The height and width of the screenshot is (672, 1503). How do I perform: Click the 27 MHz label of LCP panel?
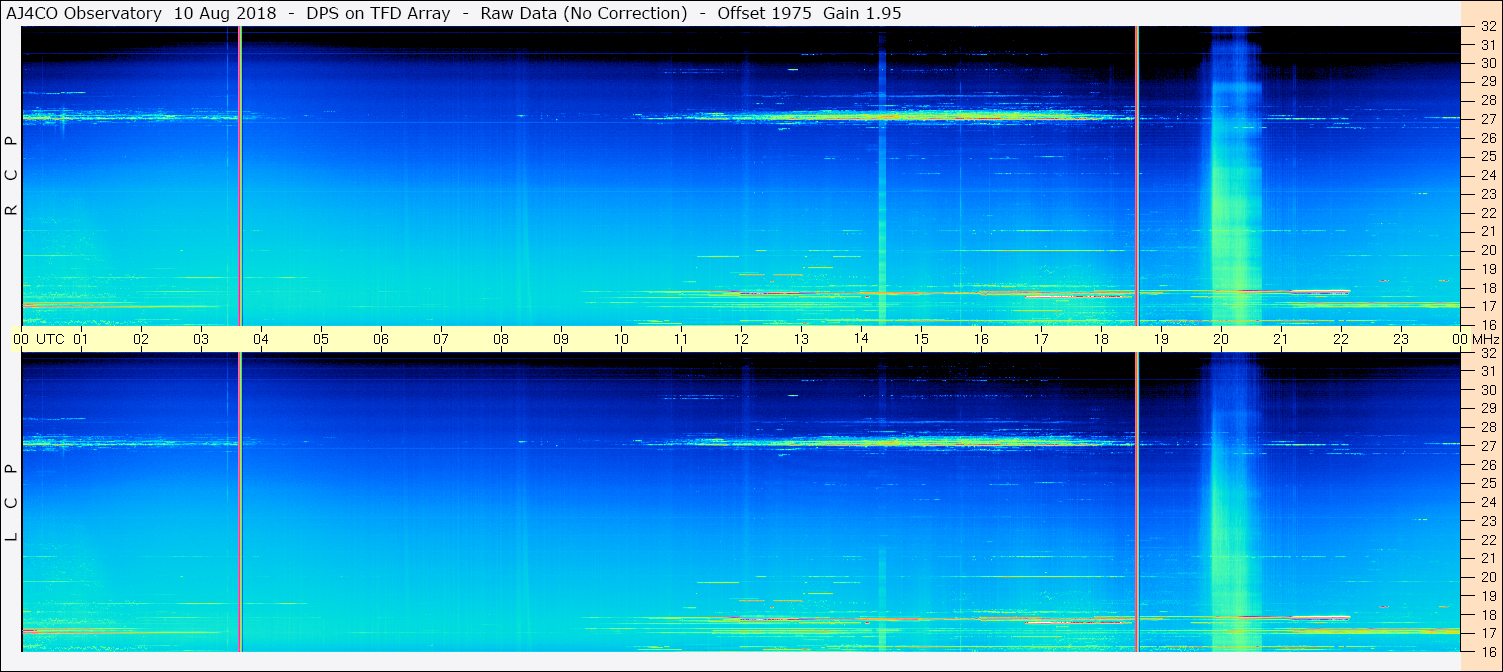(1488, 446)
